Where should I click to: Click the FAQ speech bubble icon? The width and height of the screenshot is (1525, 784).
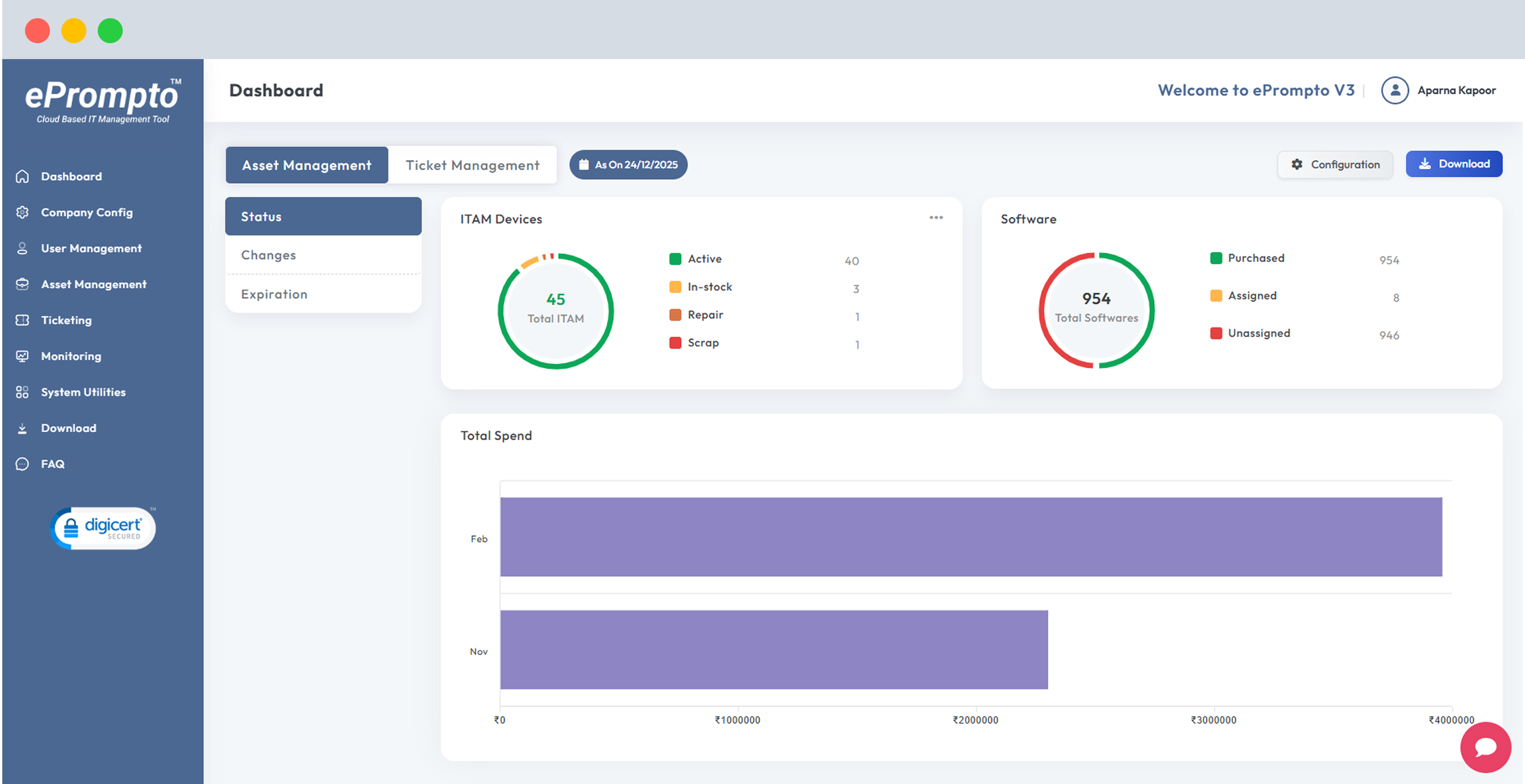point(22,464)
